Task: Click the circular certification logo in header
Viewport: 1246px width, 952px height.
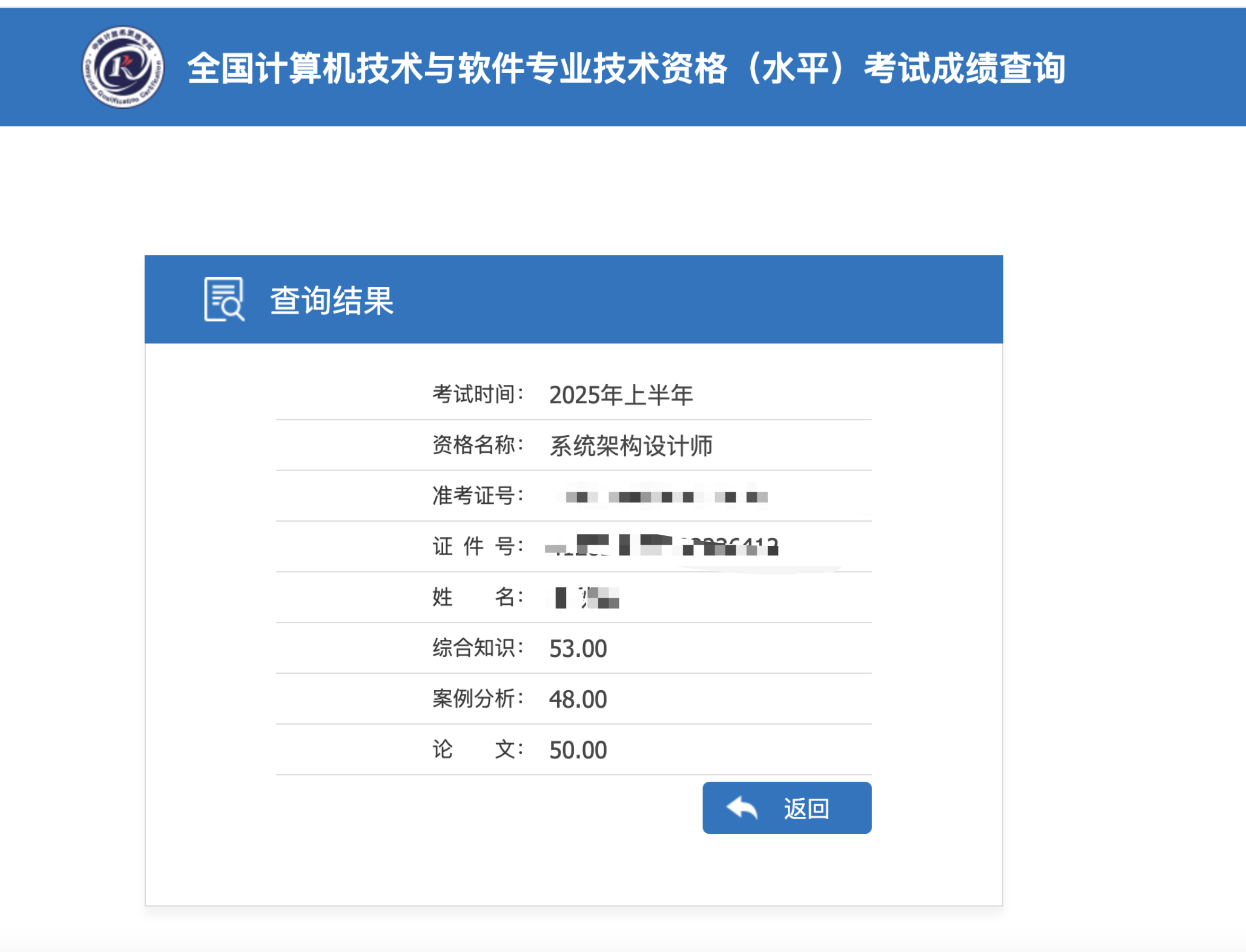Action: click(x=123, y=67)
